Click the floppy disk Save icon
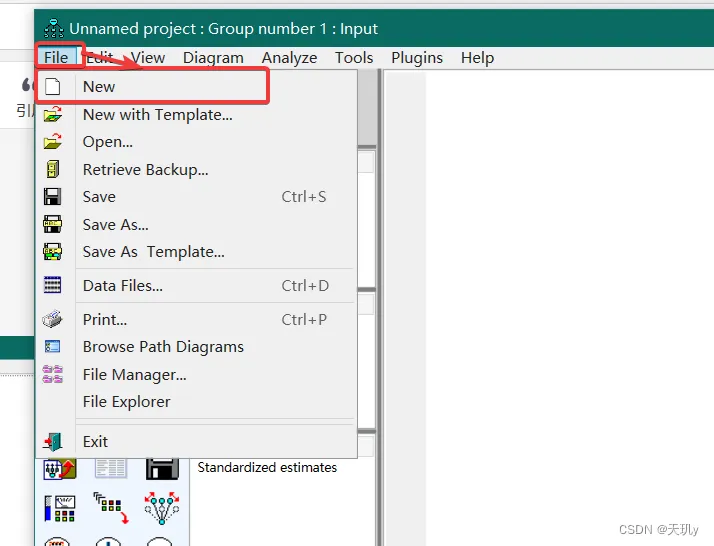714x546 pixels. point(52,197)
